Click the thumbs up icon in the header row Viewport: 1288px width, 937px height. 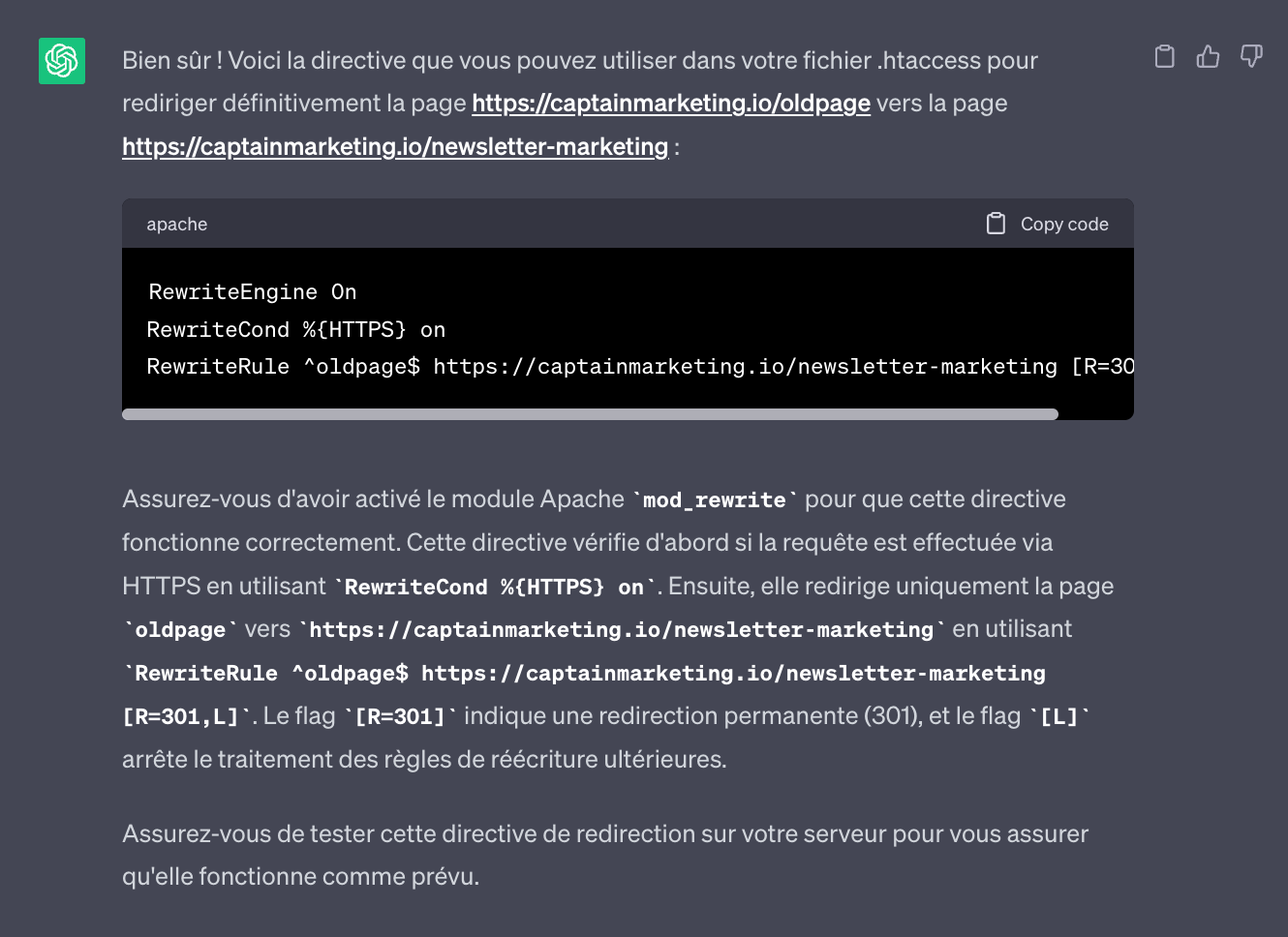[1208, 56]
